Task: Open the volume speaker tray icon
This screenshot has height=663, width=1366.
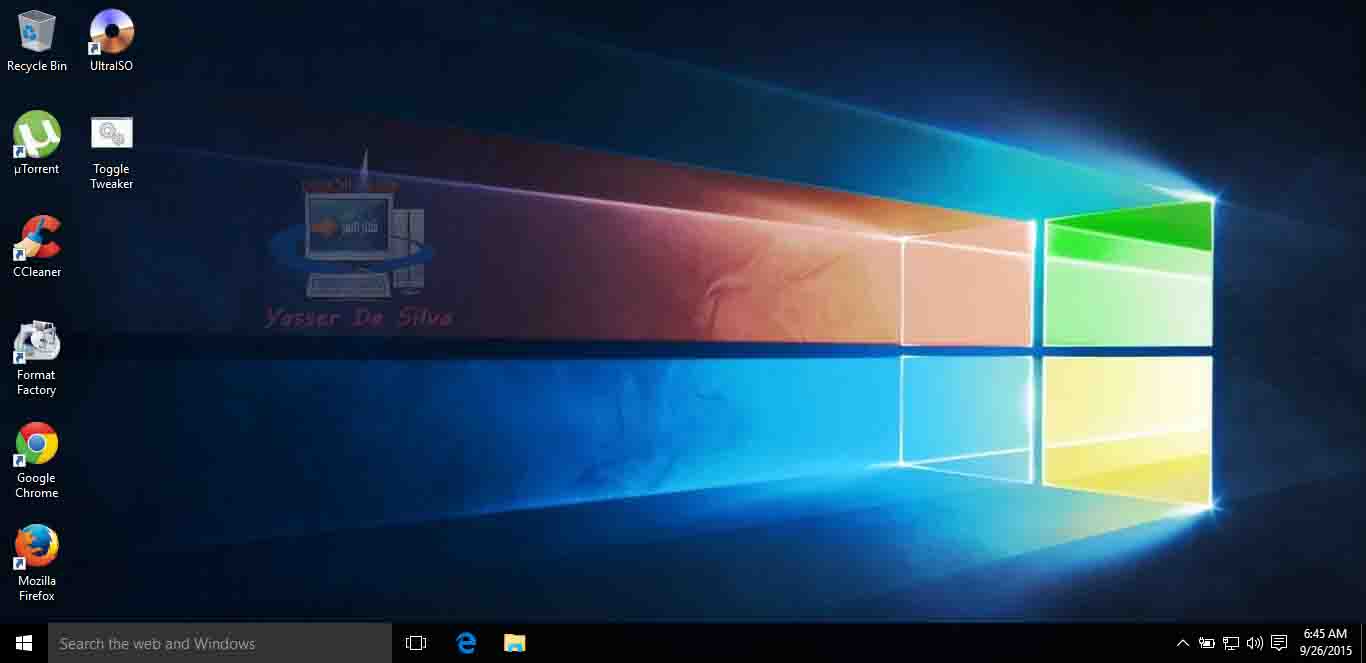Action: point(1255,643)
